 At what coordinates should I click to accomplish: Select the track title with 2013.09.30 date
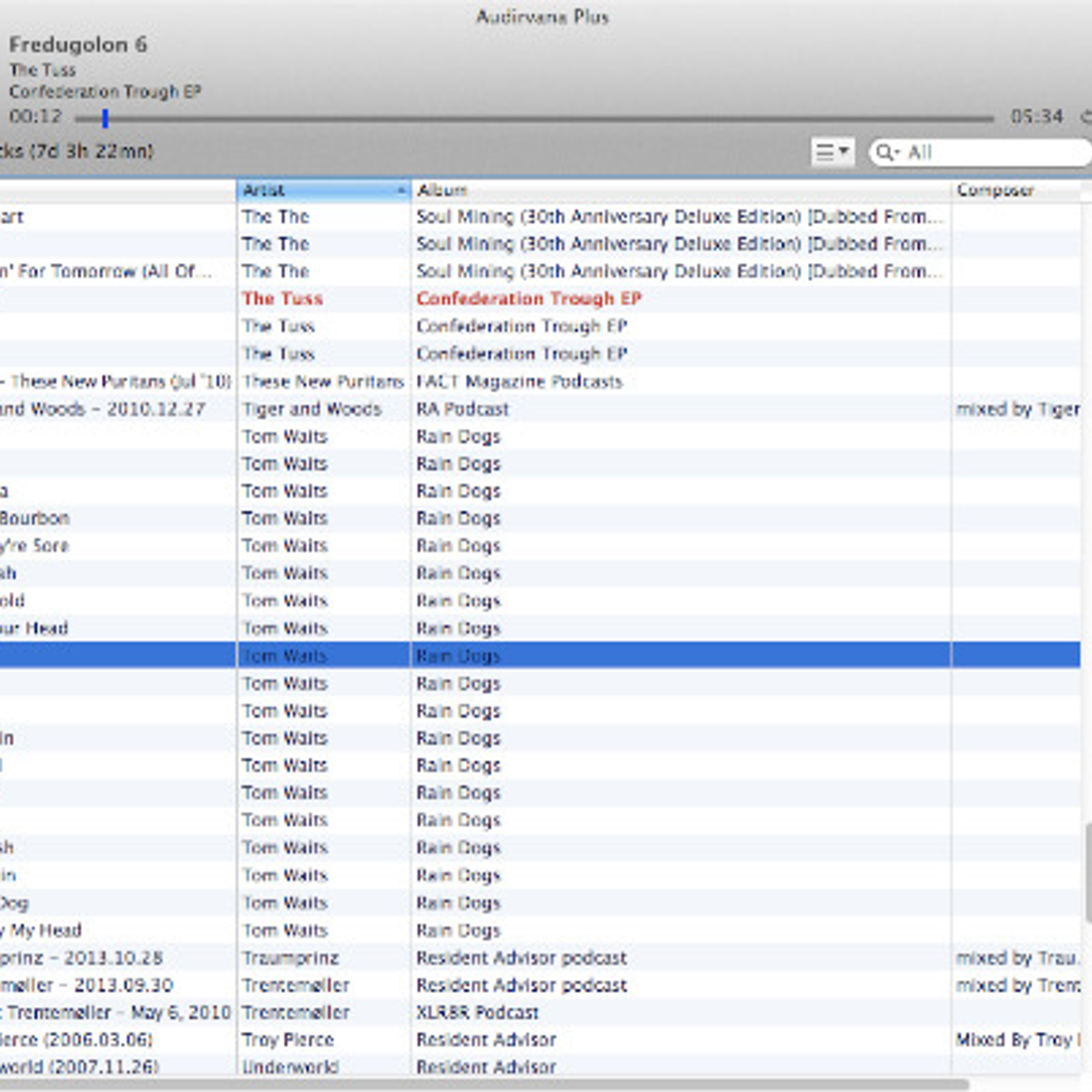click(86, 985)
